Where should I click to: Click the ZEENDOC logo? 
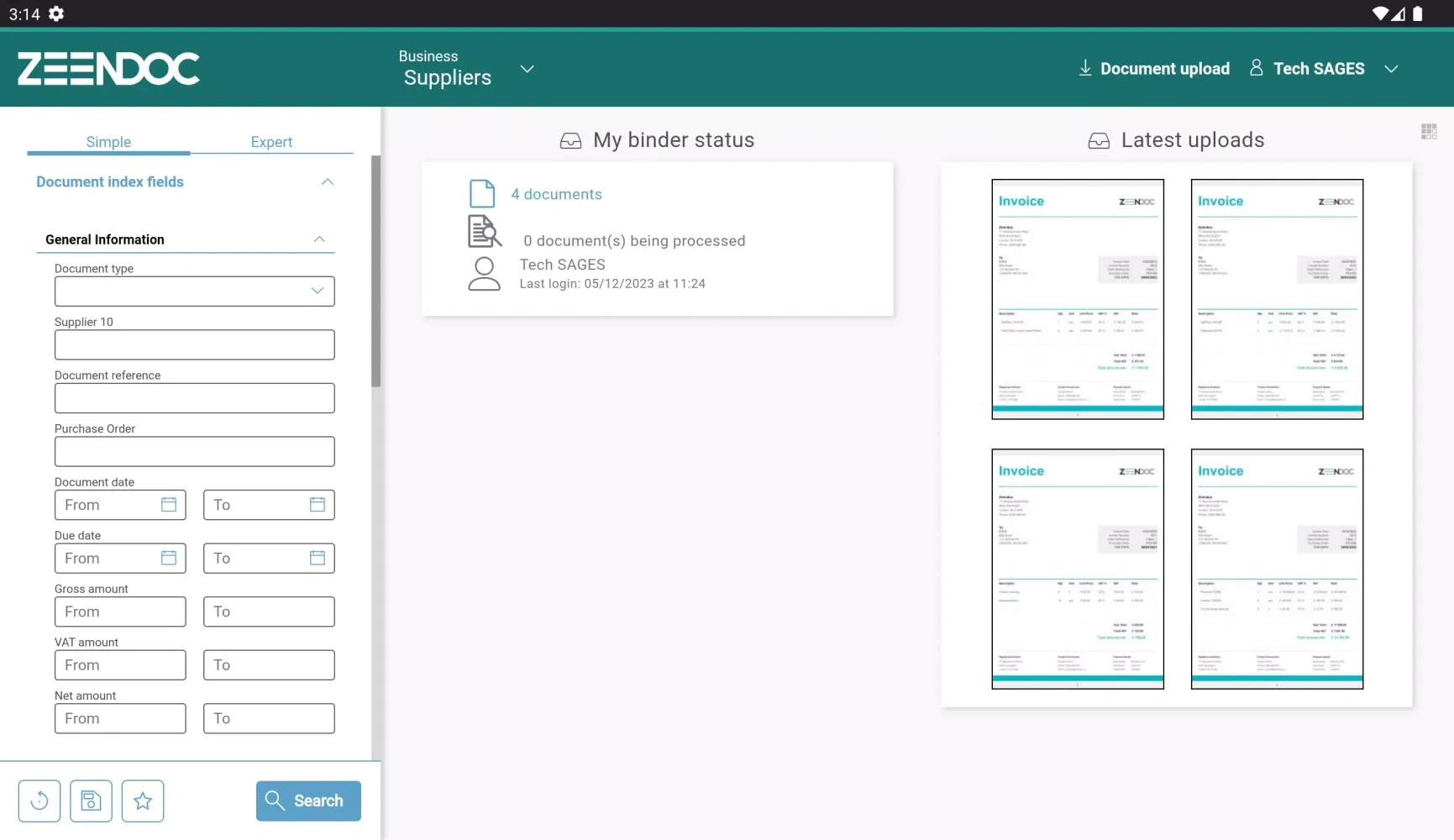pyautogui.click(x=108, y=69)
